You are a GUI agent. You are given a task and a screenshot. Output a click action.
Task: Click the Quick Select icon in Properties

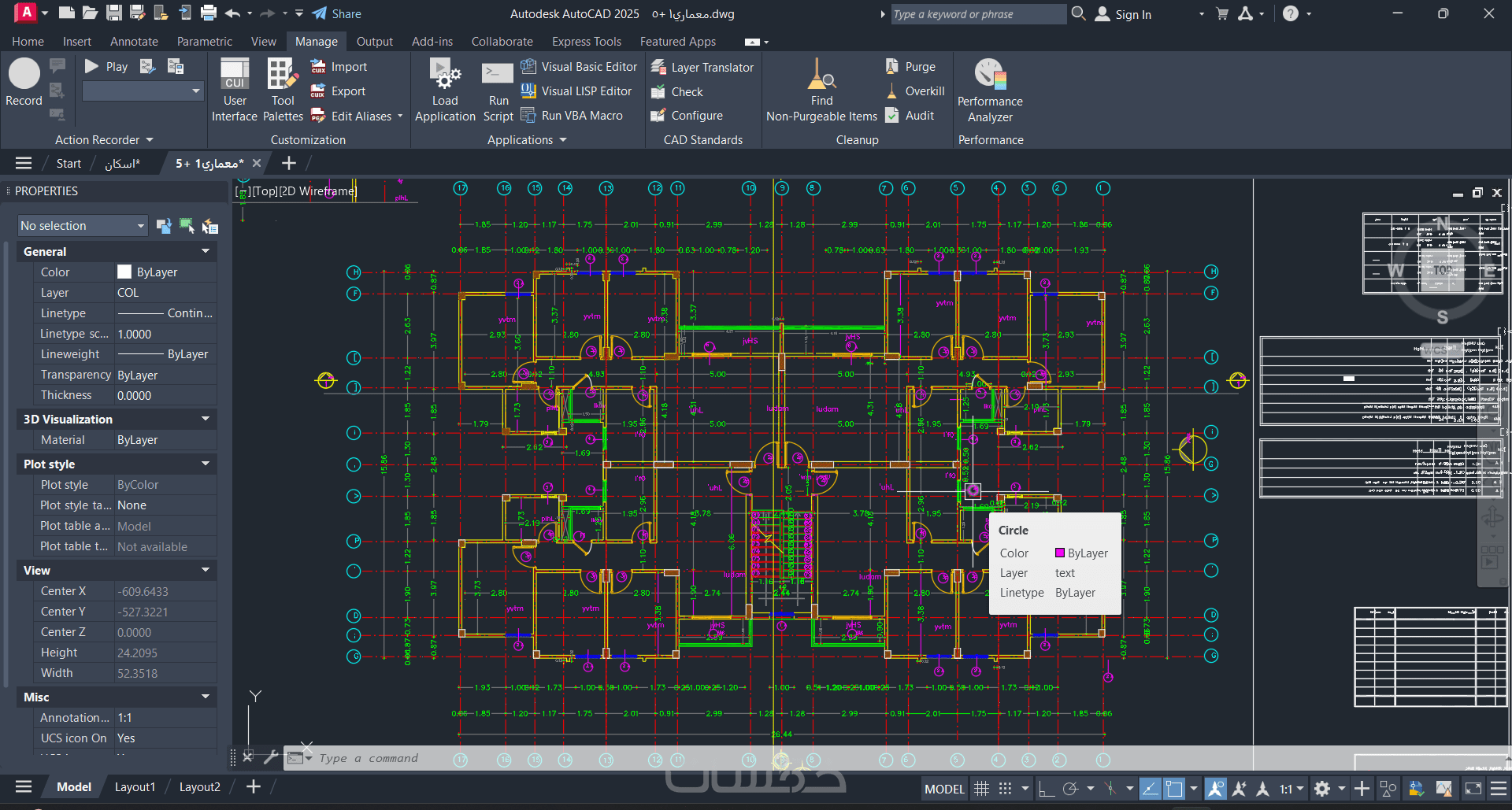tap(209, 226)
